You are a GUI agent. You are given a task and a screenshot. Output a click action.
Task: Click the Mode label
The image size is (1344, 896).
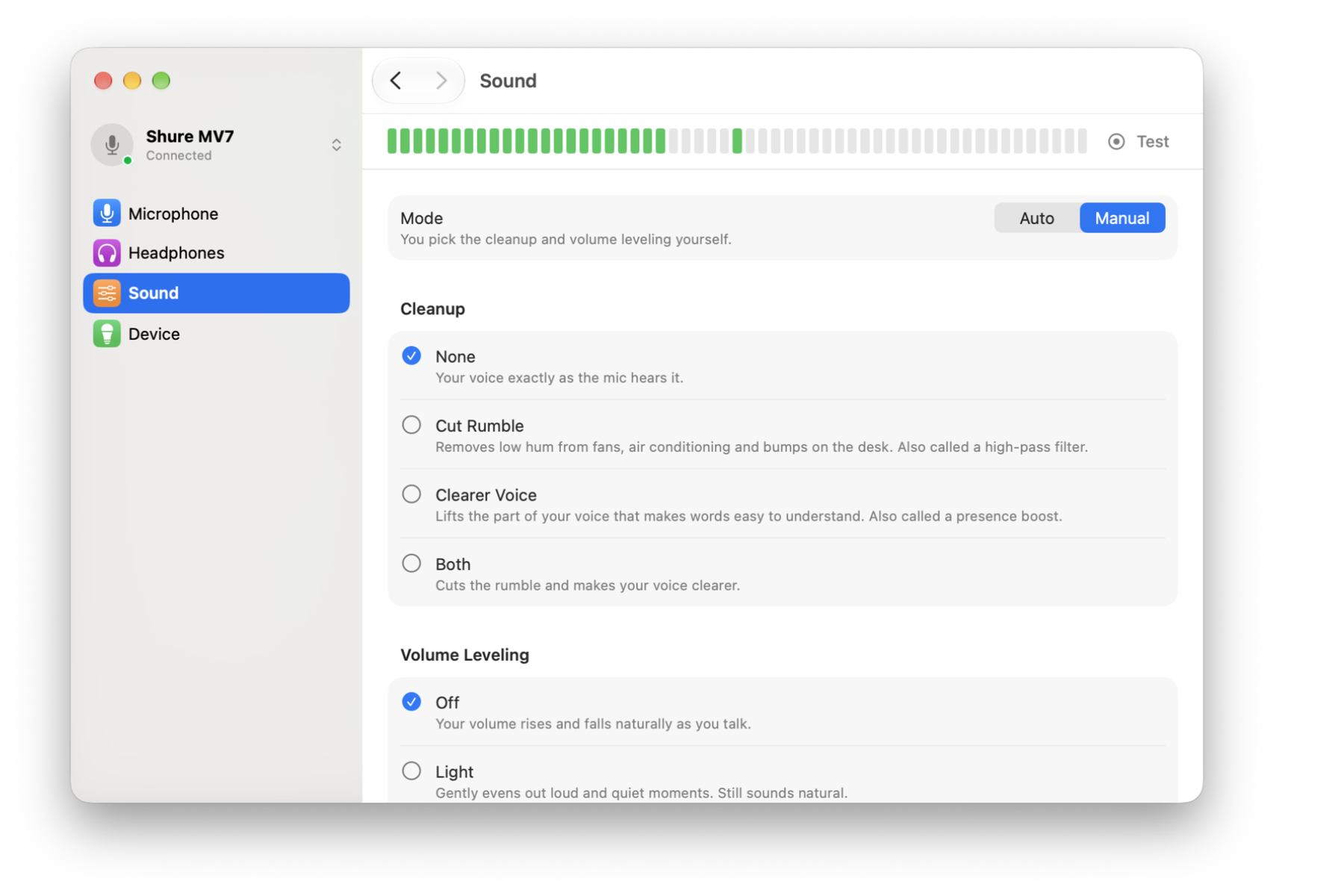[x=422, y=219]
